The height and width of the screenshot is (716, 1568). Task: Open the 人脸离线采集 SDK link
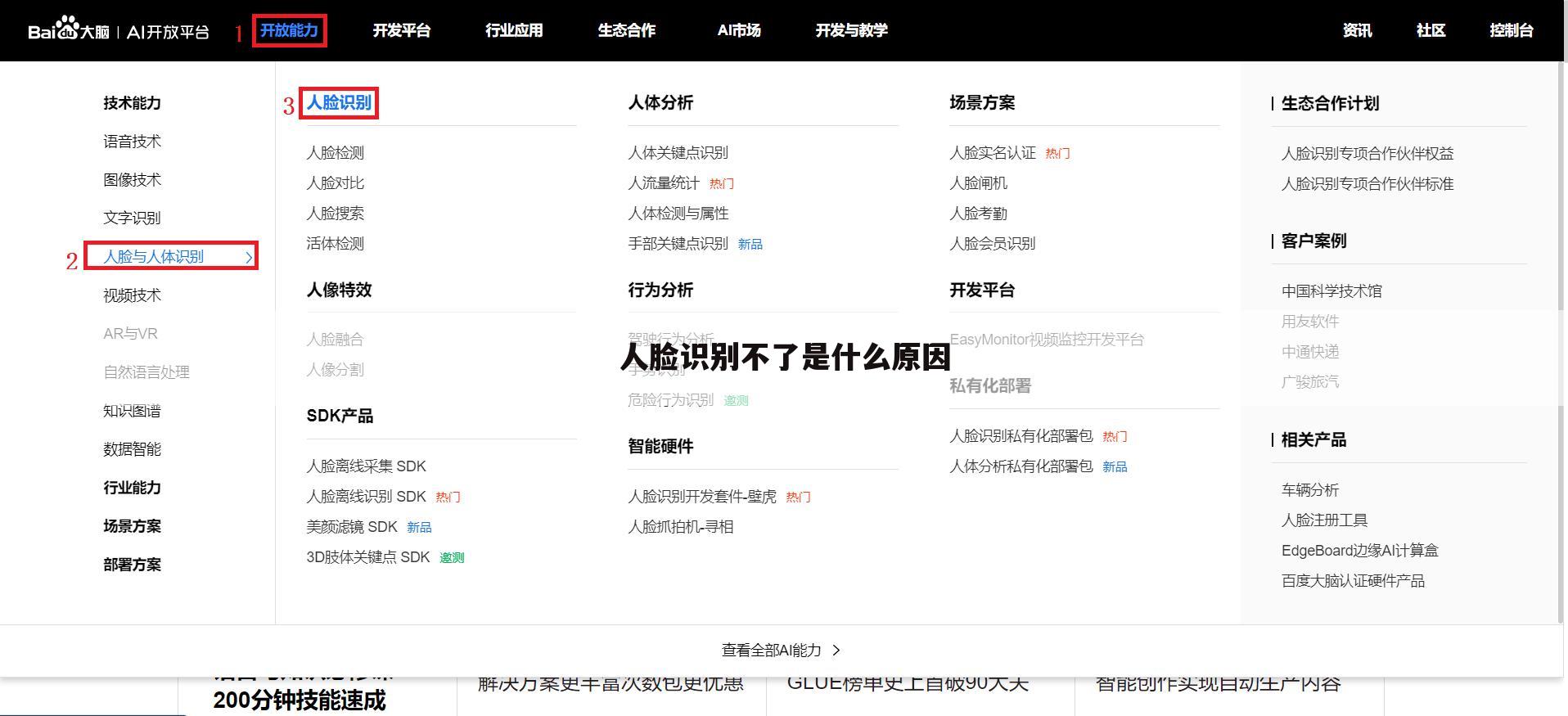[366, 466]
